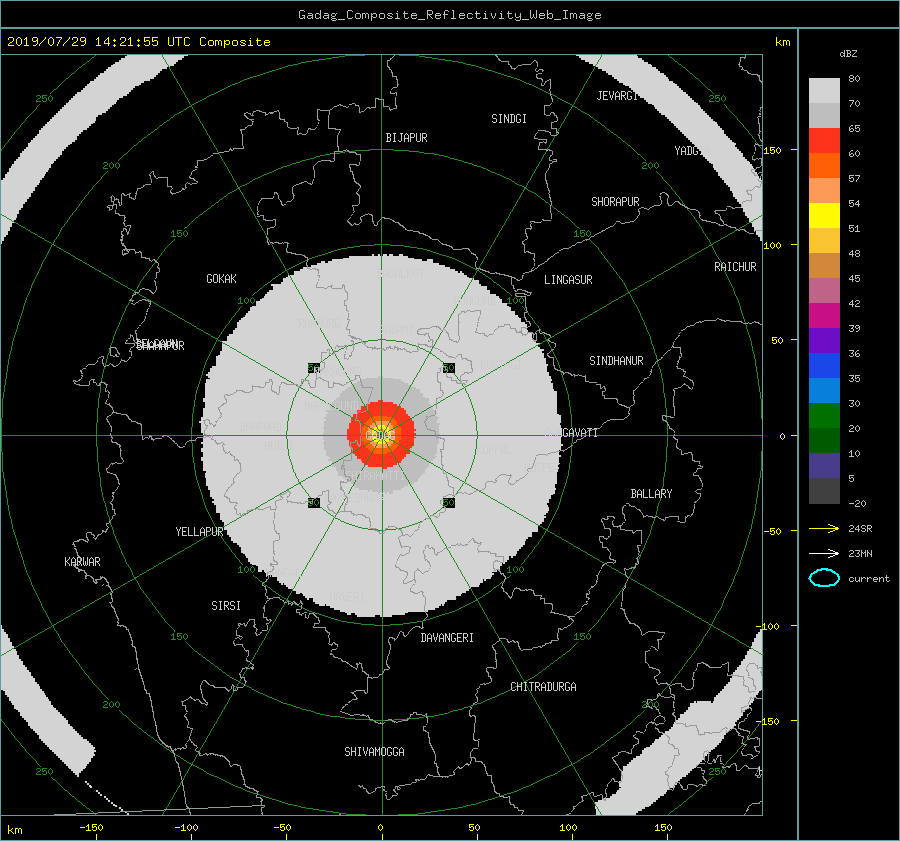Click the SINDGI city label
Viewport: 900px width, 841px height.
(509, 119)
